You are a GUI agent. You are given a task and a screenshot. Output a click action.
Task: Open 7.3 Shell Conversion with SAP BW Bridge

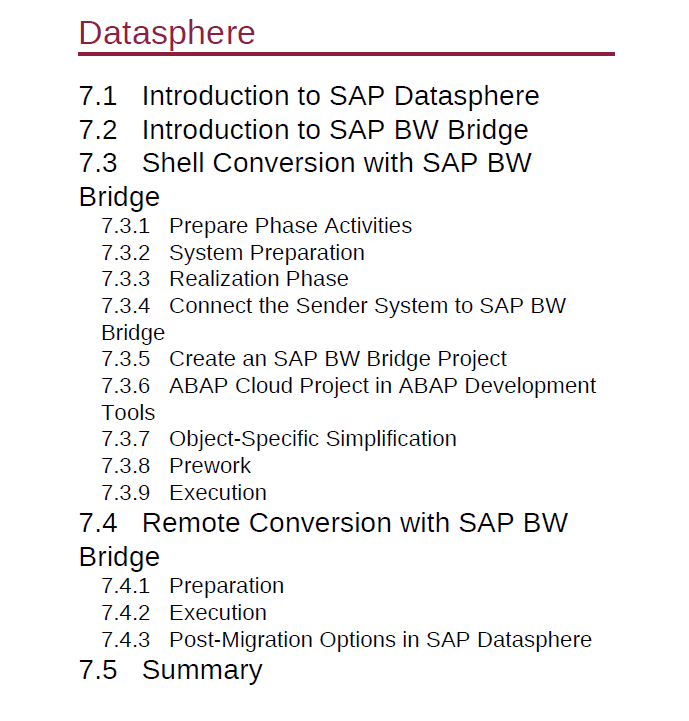pyautogui.click(x=305, y=180)
